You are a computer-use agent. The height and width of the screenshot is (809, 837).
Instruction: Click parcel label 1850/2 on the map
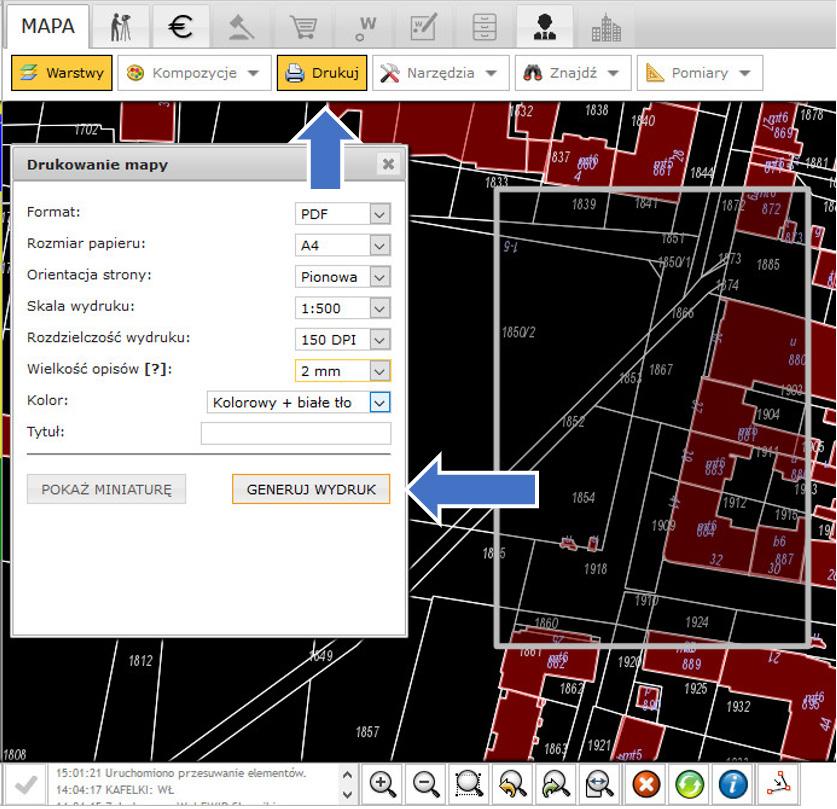(x=518, y=332)
